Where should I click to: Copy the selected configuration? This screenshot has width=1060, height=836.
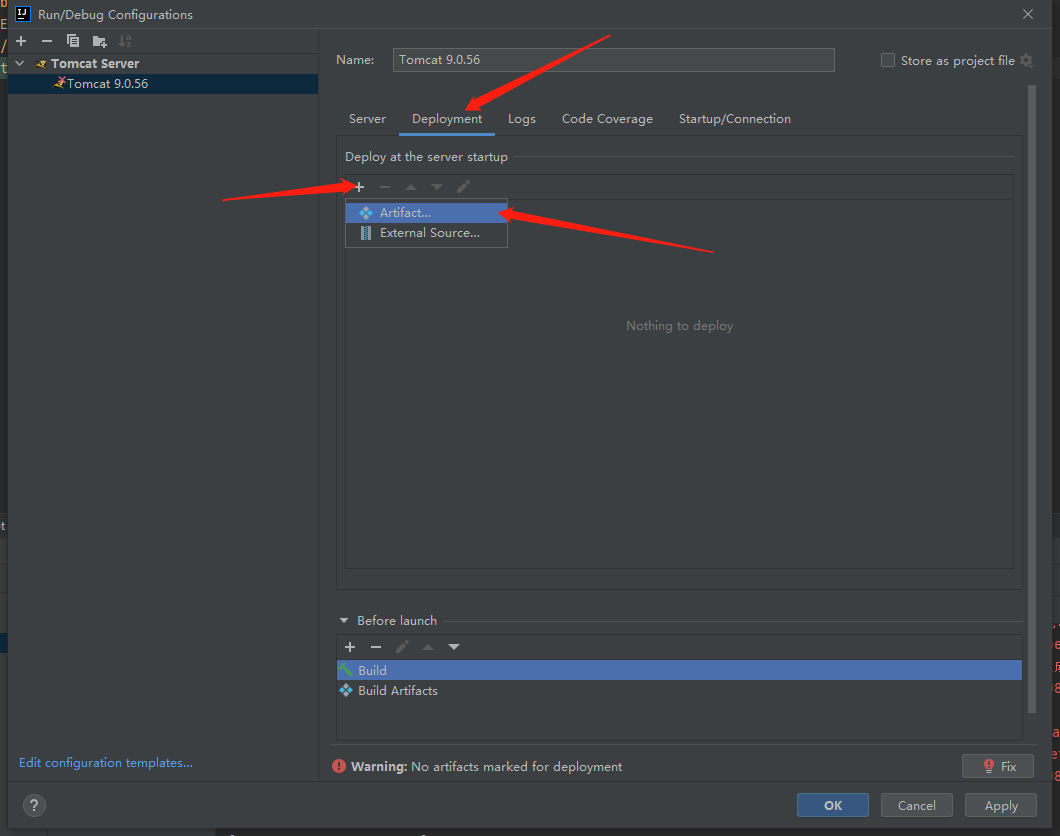pos(72,41)
